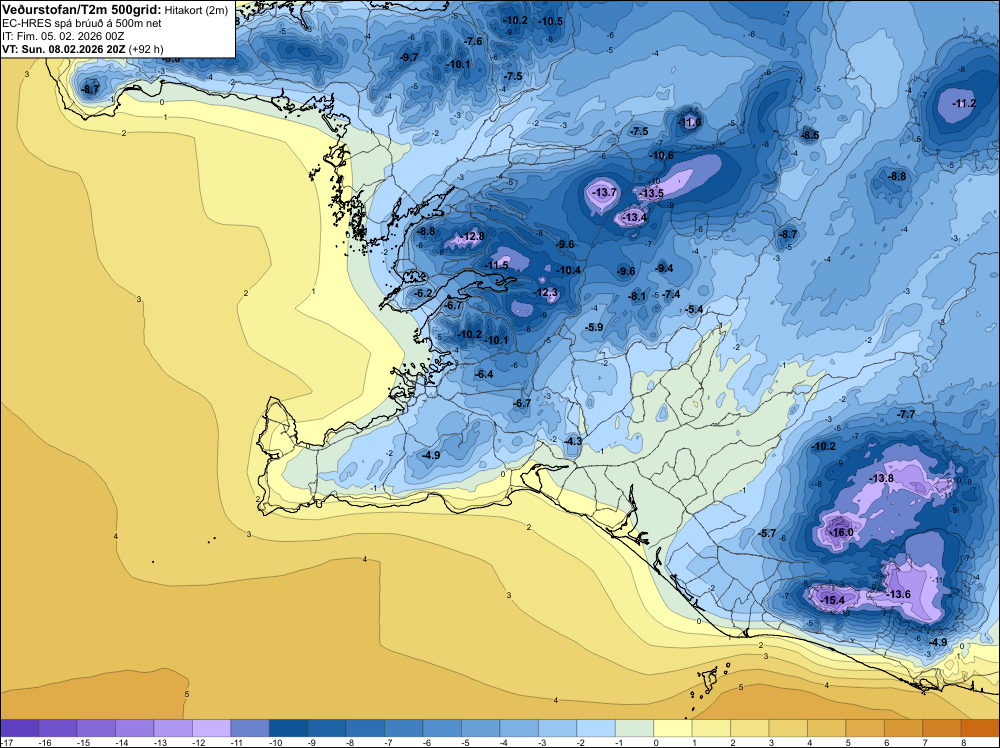The image size is (1000, 748).
Task: Click the -5.4 temperature value
Action: 694,309
